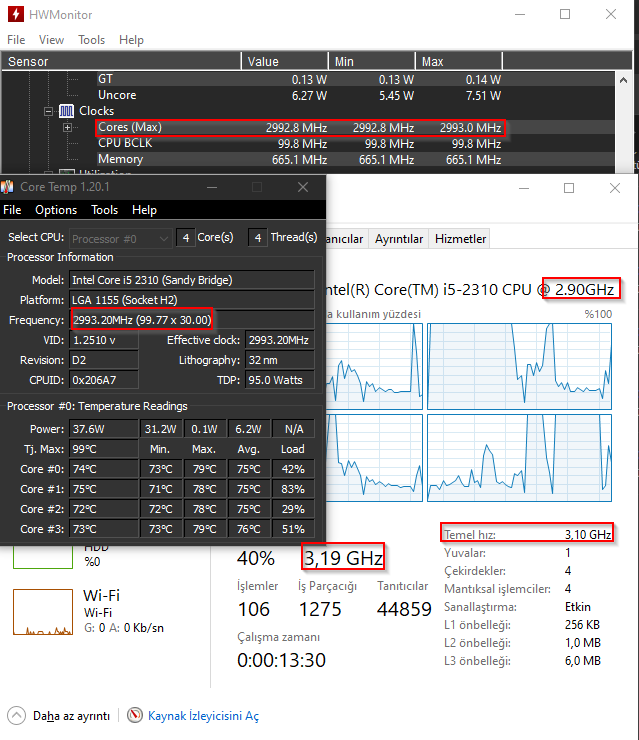639x740 pixels.
Task: Click Core #3 average 76°C value
Action: point(249,530)
